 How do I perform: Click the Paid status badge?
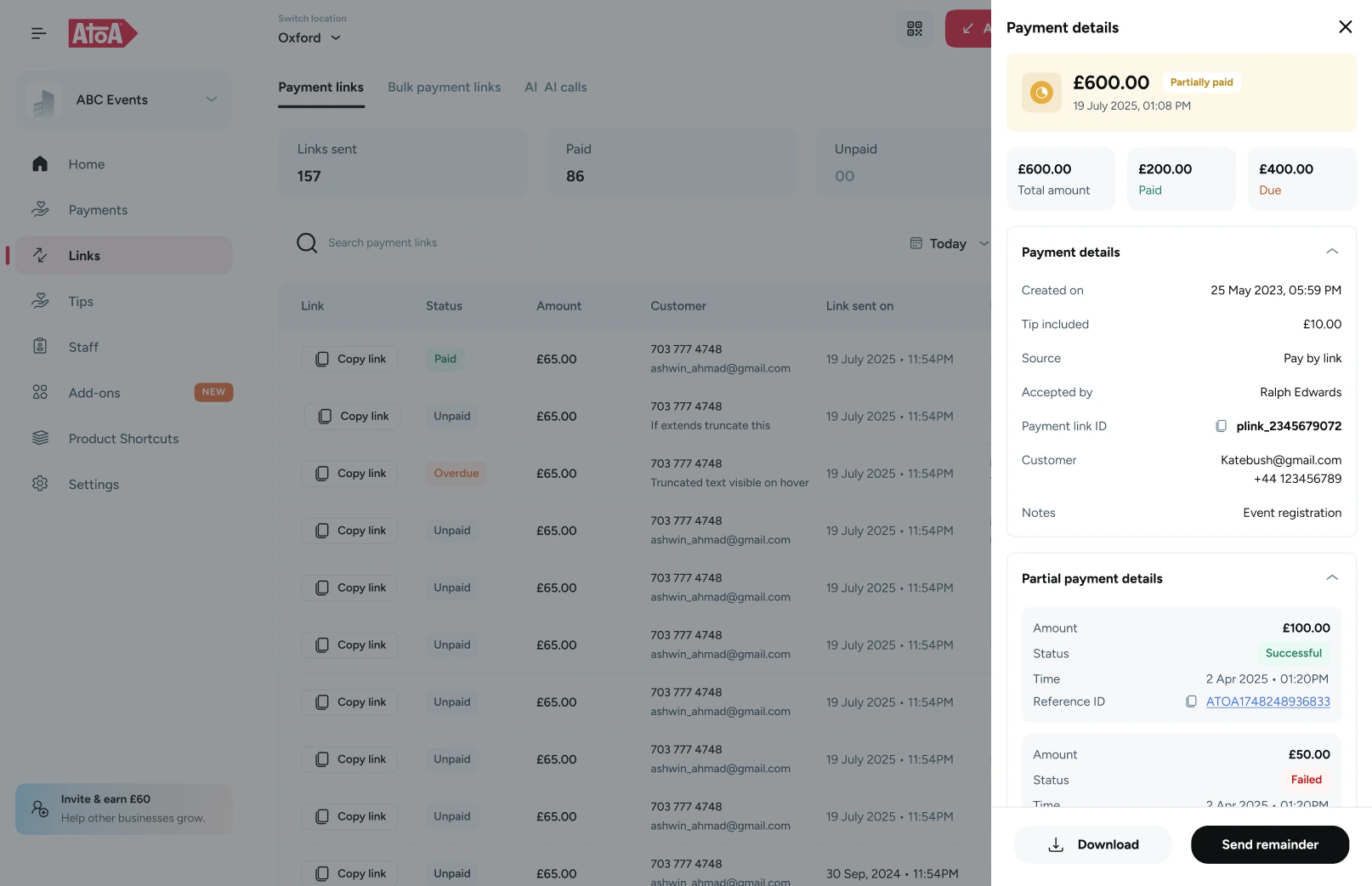pyautogui.click(x=445, y=359)
